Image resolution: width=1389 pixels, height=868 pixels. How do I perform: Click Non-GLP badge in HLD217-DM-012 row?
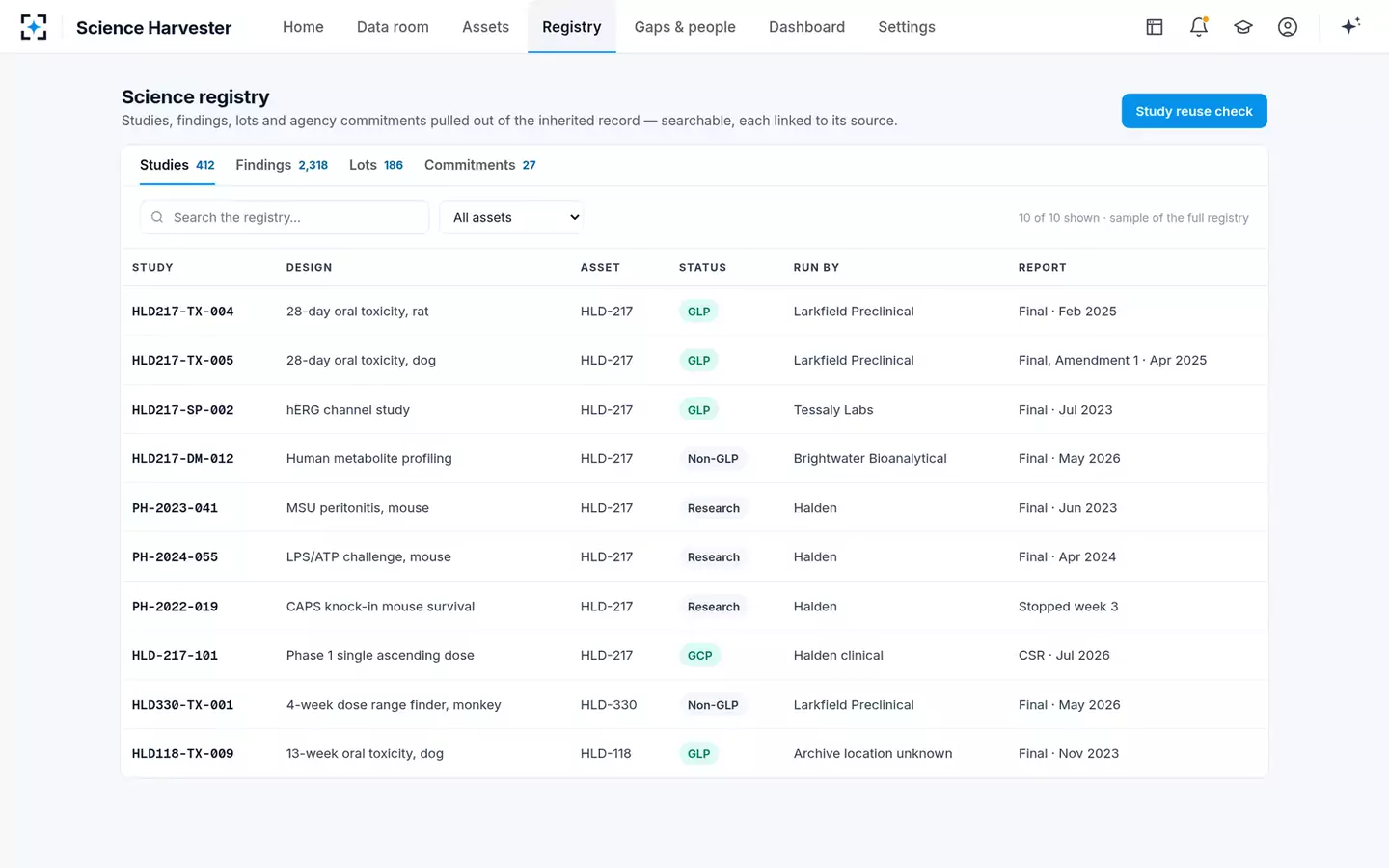[713, 459]
